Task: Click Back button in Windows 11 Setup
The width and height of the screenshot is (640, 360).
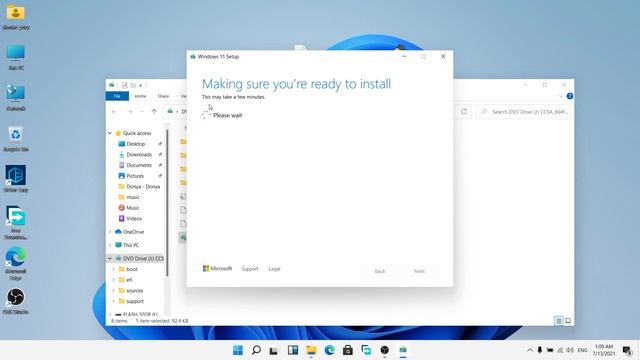Action: (x=380, y=271)
